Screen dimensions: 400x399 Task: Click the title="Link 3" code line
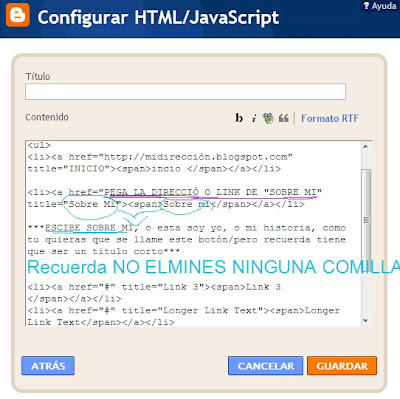tap(154, 287)
